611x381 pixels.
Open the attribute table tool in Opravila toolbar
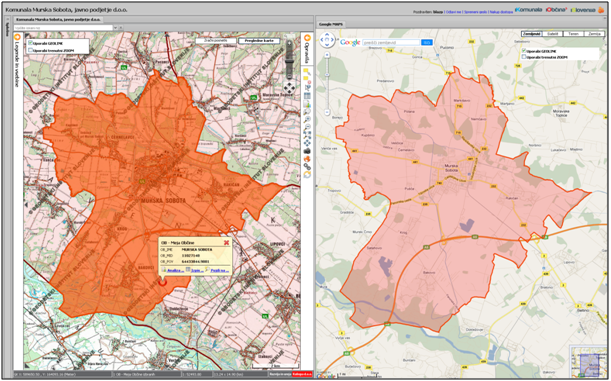(x=307, y=96)
